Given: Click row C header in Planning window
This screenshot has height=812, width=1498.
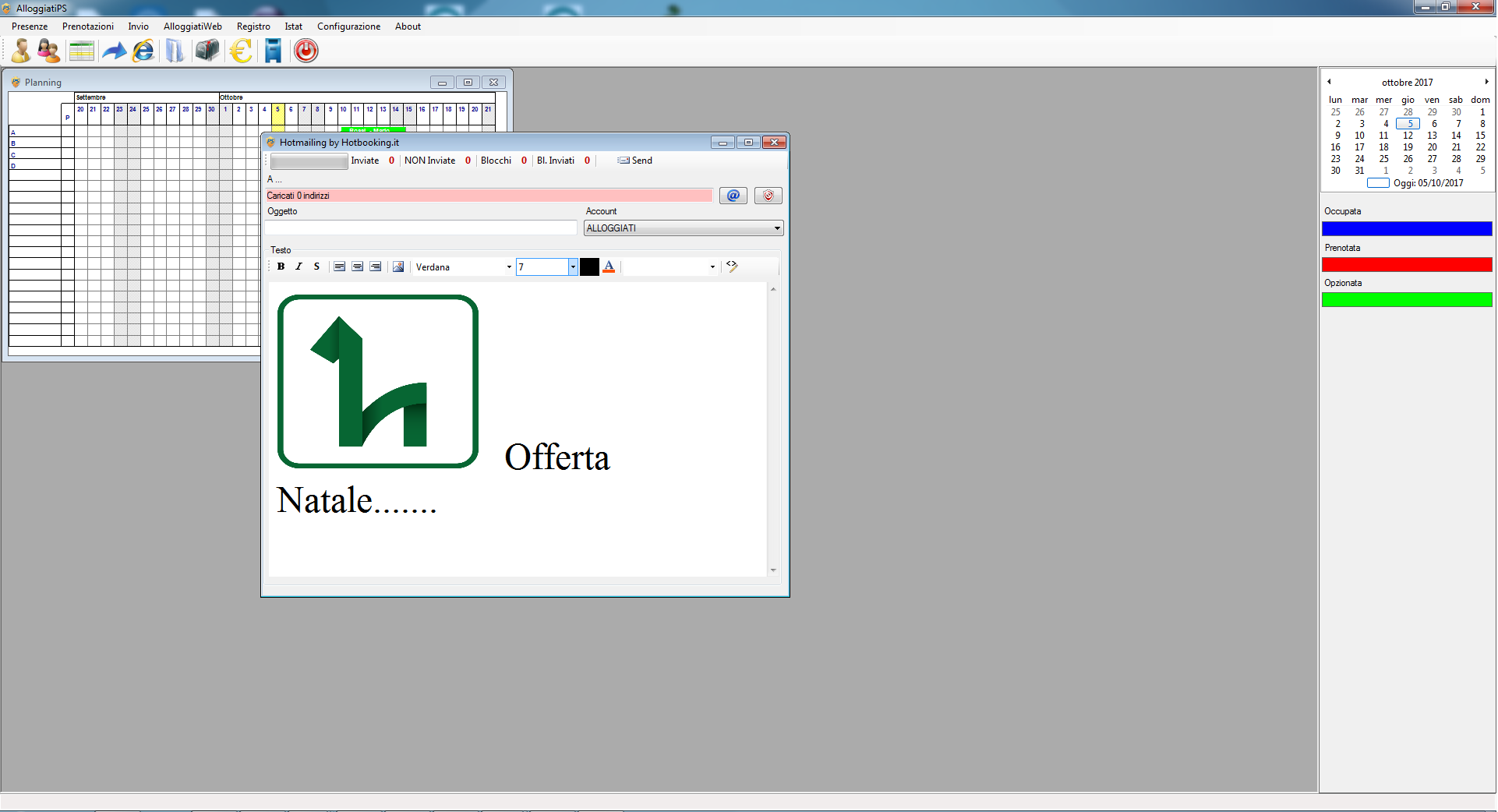Looking at the screenshot, I should tap(35, 154).
